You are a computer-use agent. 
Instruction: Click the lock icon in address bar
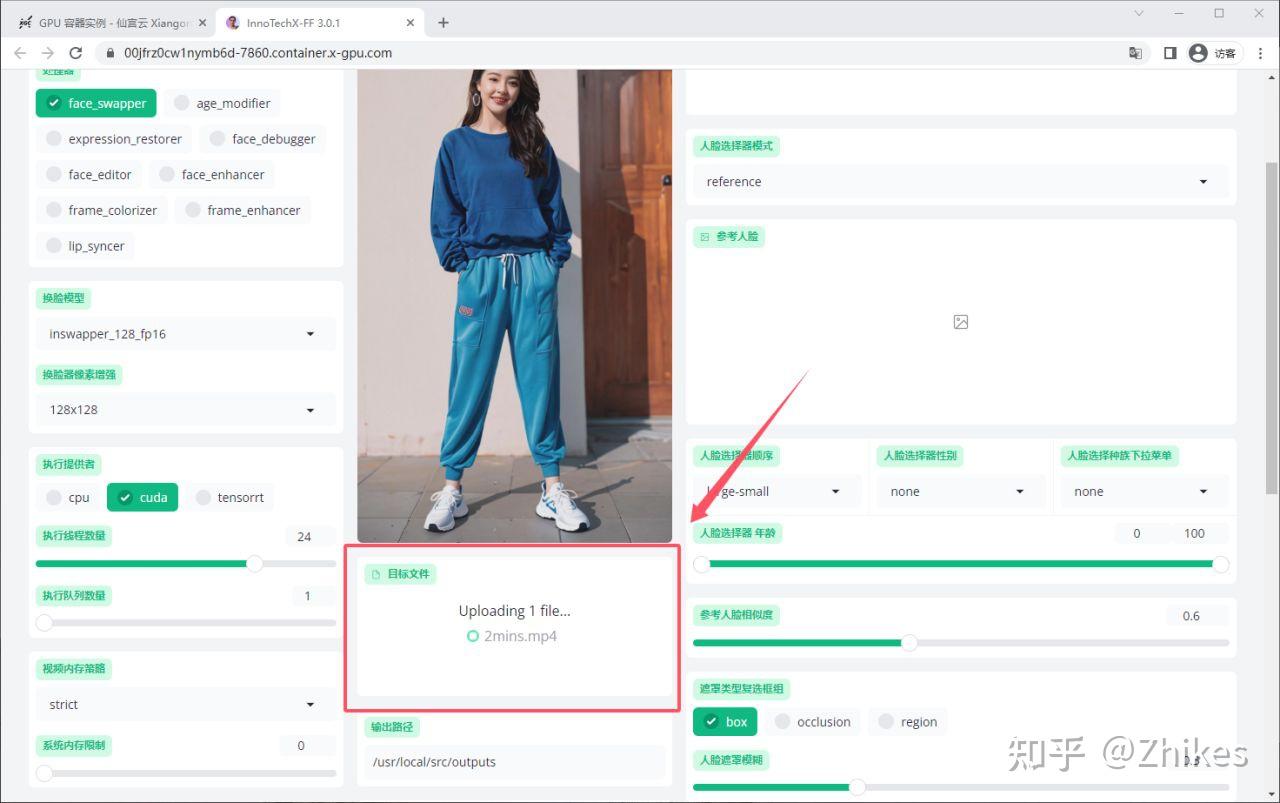(x=109, y=53)
